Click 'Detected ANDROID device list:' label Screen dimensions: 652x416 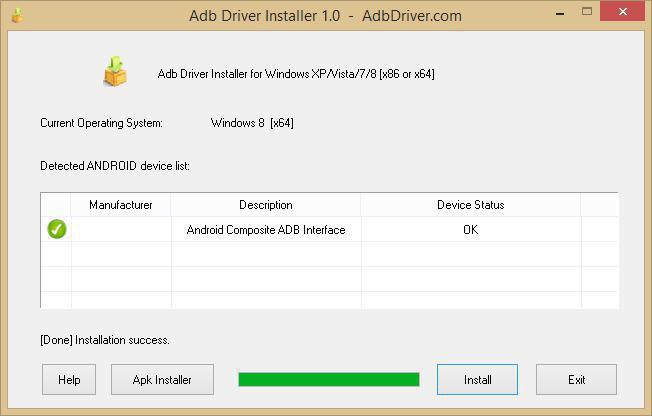click(115, 166)
